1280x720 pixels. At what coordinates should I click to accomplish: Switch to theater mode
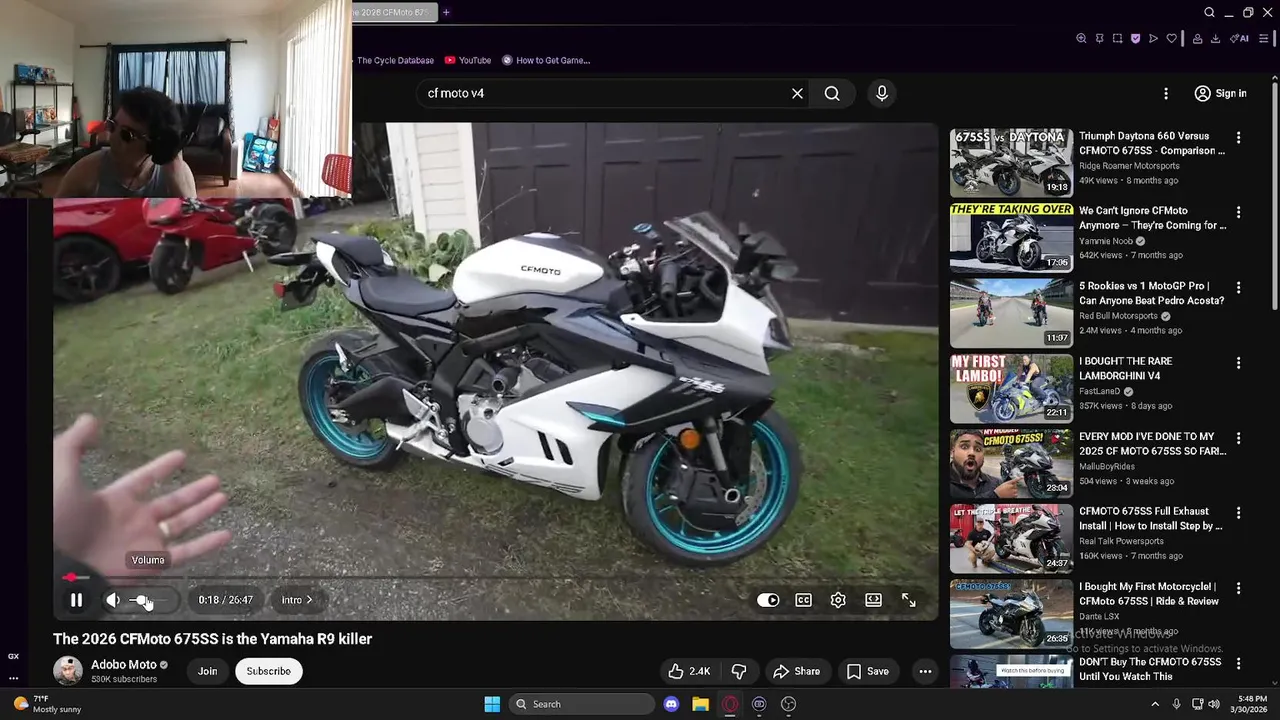click(x=873, y=600)
